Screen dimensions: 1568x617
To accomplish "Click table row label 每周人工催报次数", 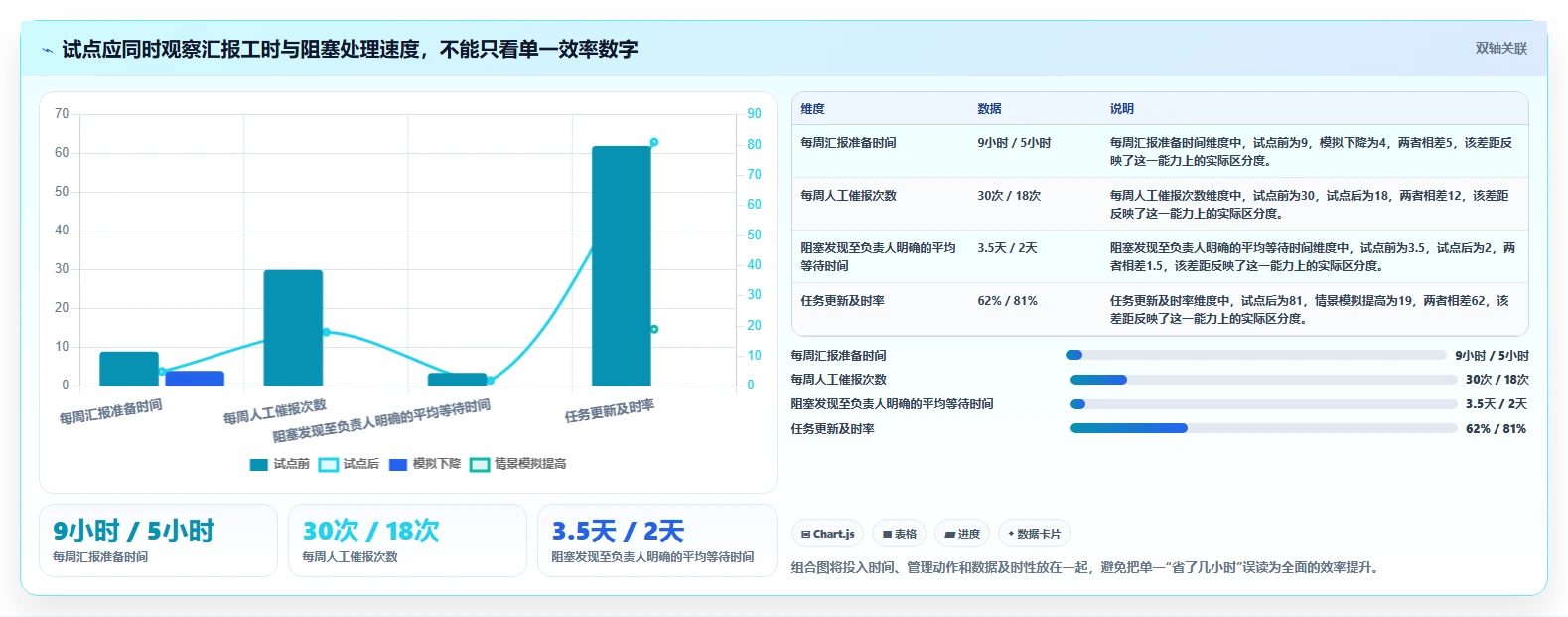I will (848, 196).
